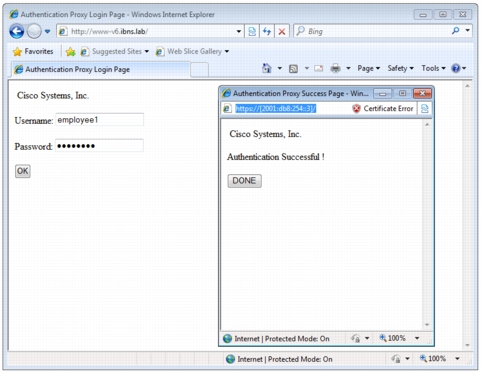Click main status bar Internet zone globe icon

point(230,359)
